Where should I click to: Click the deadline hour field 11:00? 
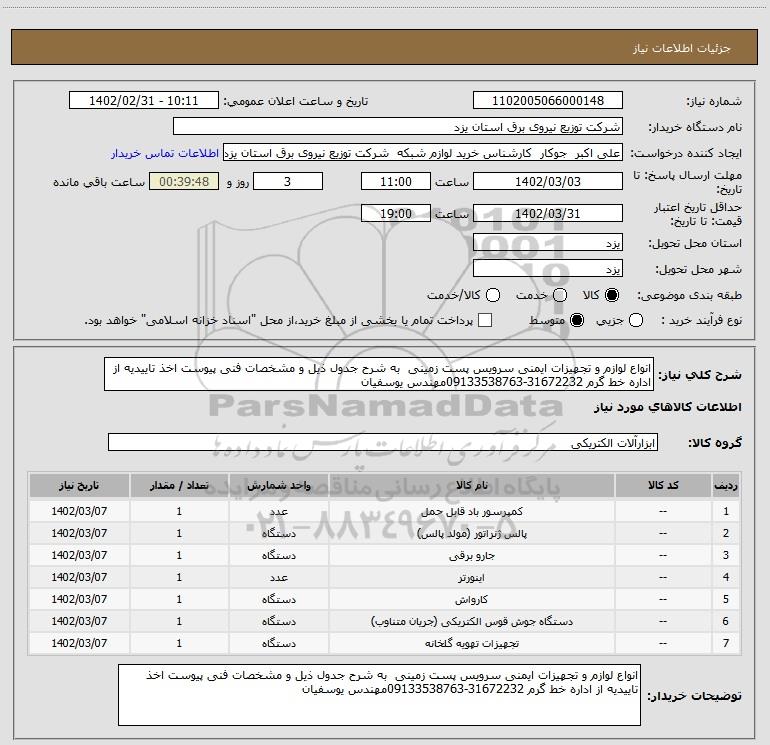pos(396,182)
